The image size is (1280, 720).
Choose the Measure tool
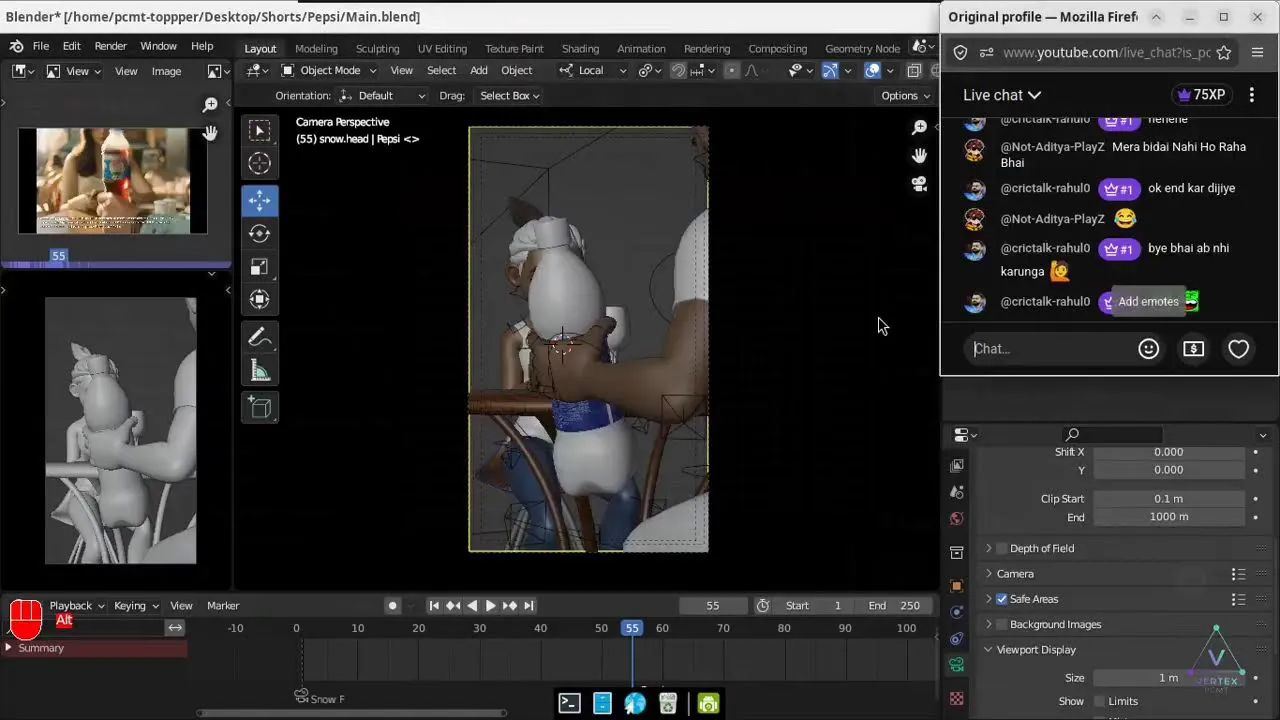[259, 371]
